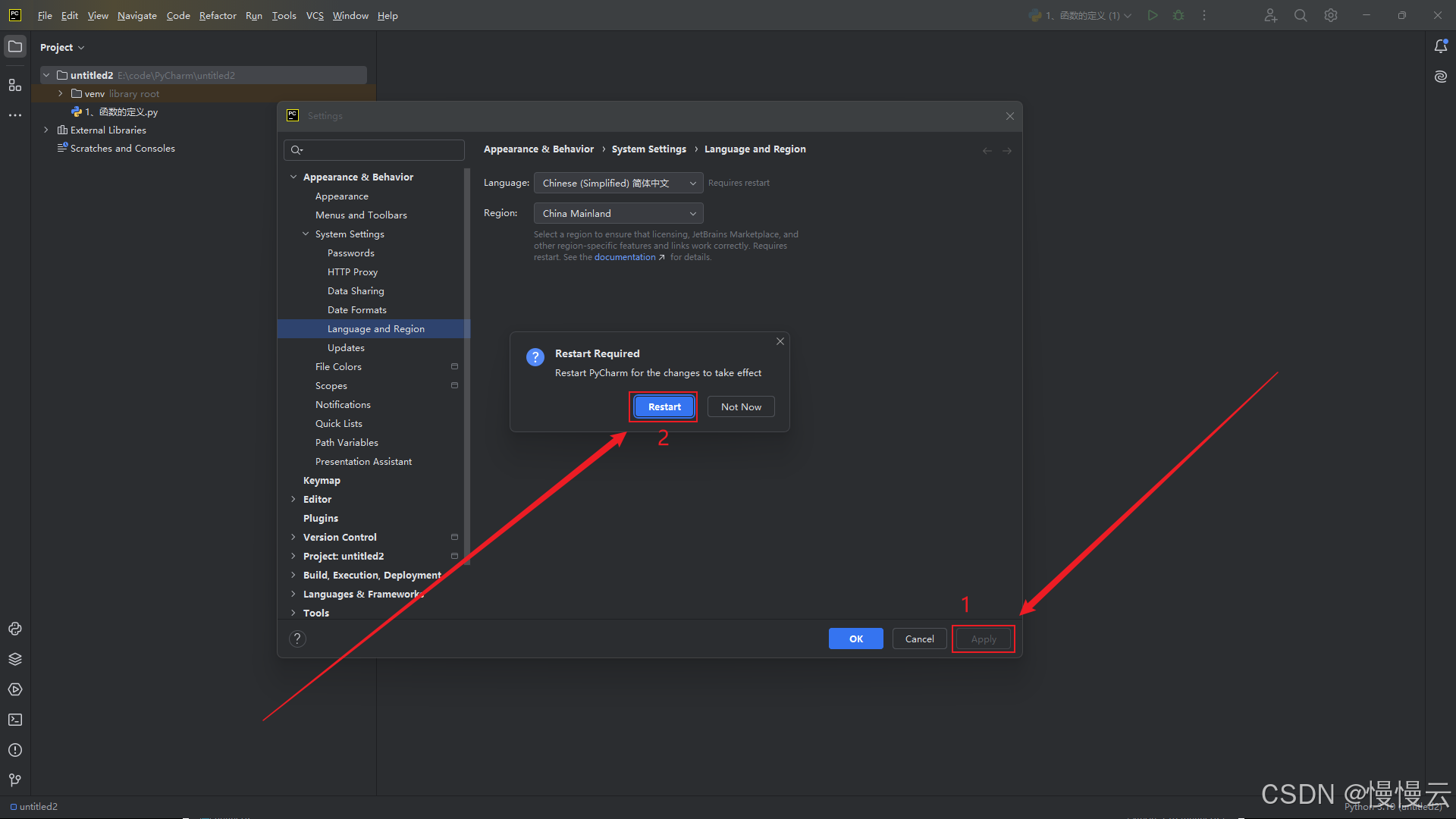
Task: Expand the Editor settings category
Action: [x=293, y=499]
